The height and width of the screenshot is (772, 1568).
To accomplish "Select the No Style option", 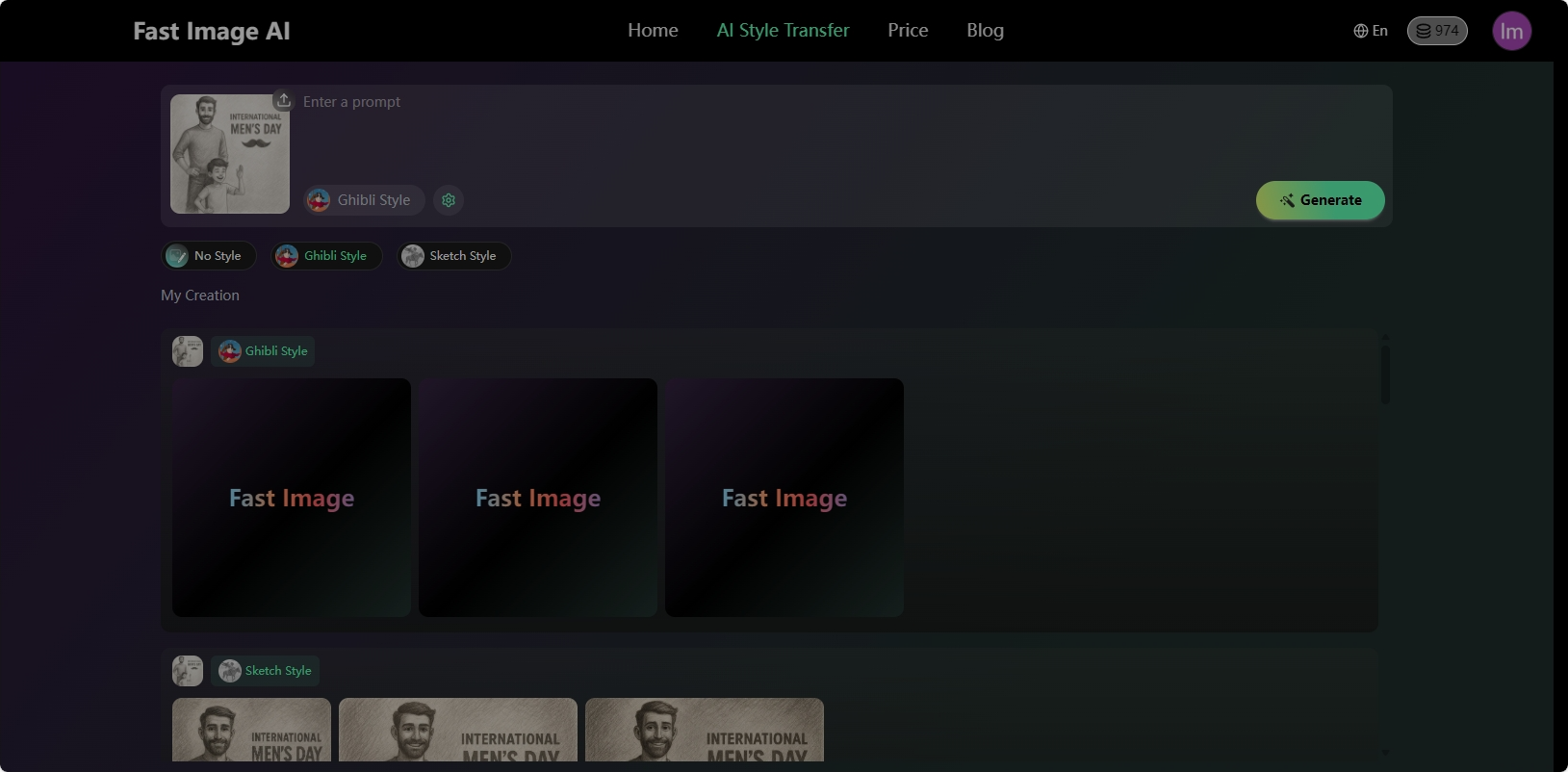I will pos(208,256).
